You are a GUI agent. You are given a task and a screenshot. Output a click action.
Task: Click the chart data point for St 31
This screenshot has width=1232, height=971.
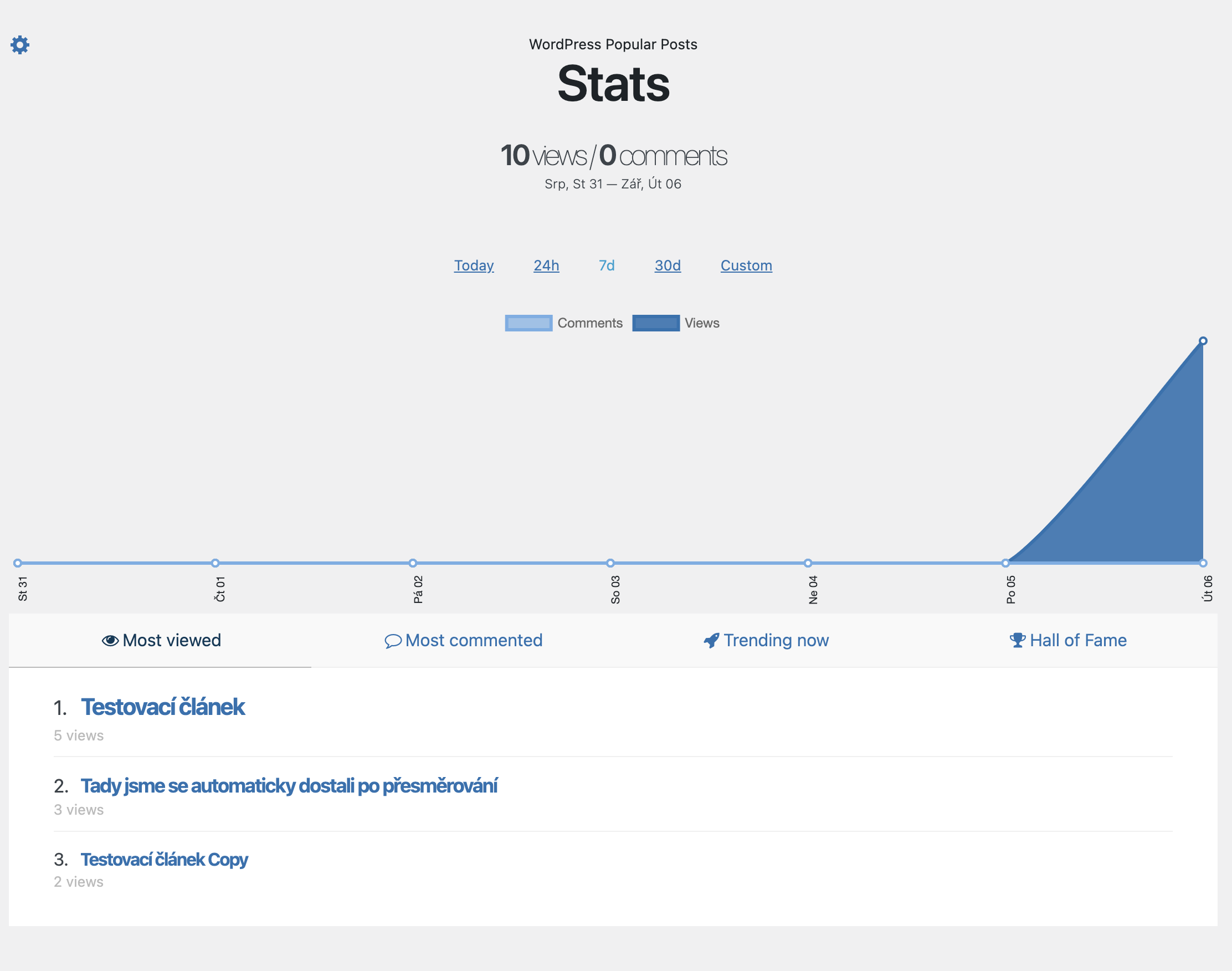tap(18, 564)
